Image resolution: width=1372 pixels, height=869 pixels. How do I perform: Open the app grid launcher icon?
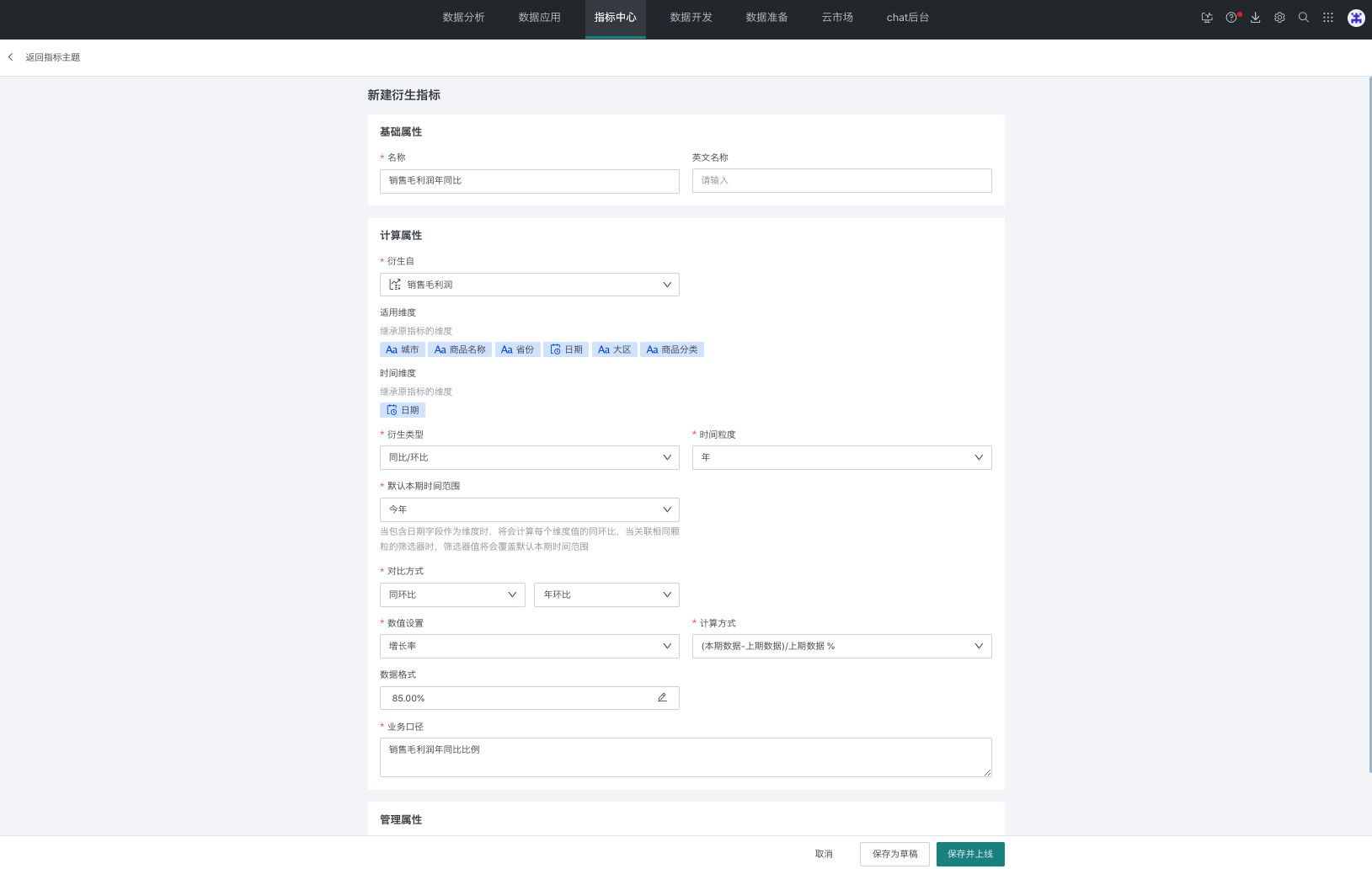click(x=1328, y=18)
